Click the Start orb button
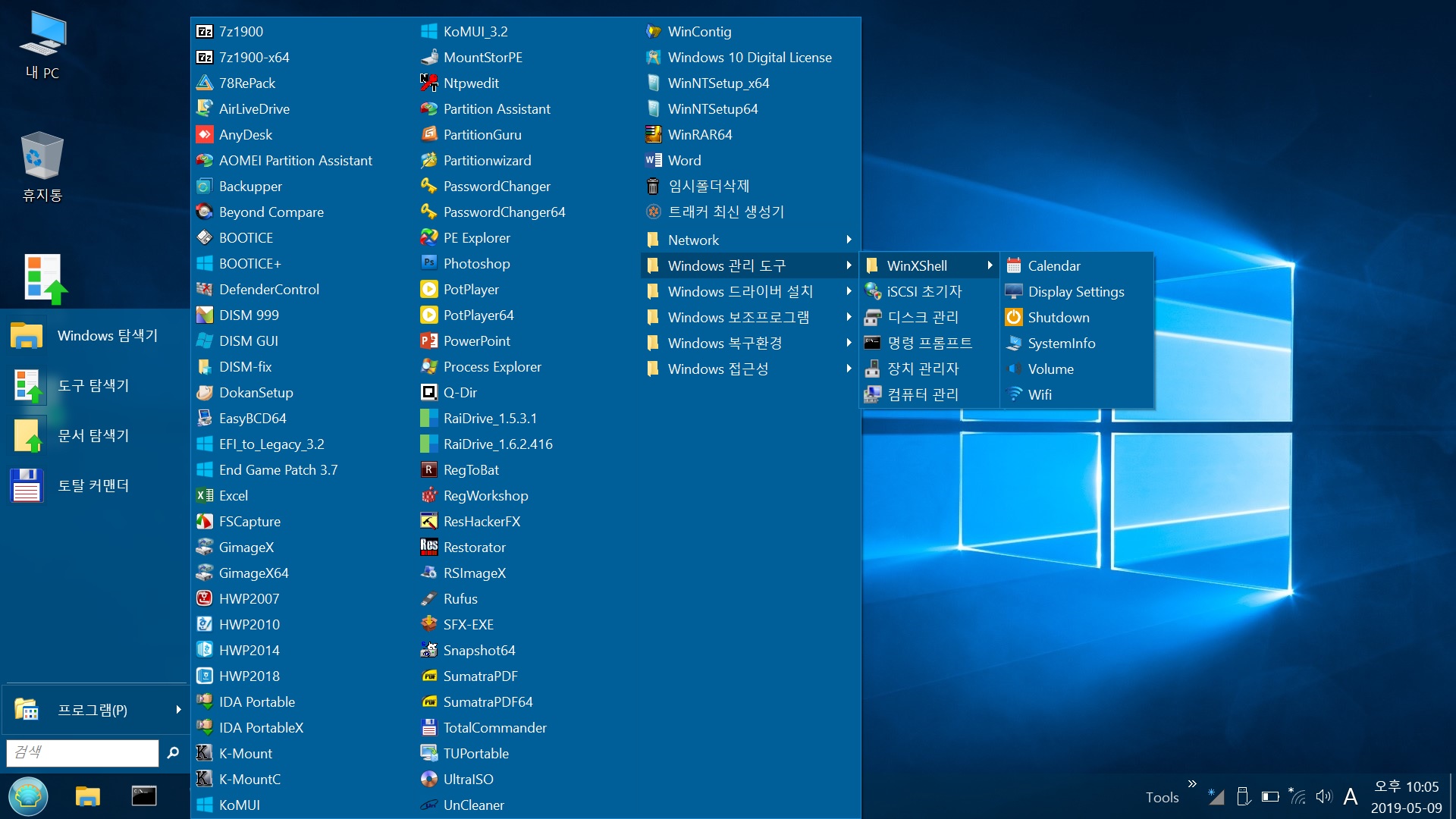The width and height of the screenshot is (1456, 819). (29, 795)
